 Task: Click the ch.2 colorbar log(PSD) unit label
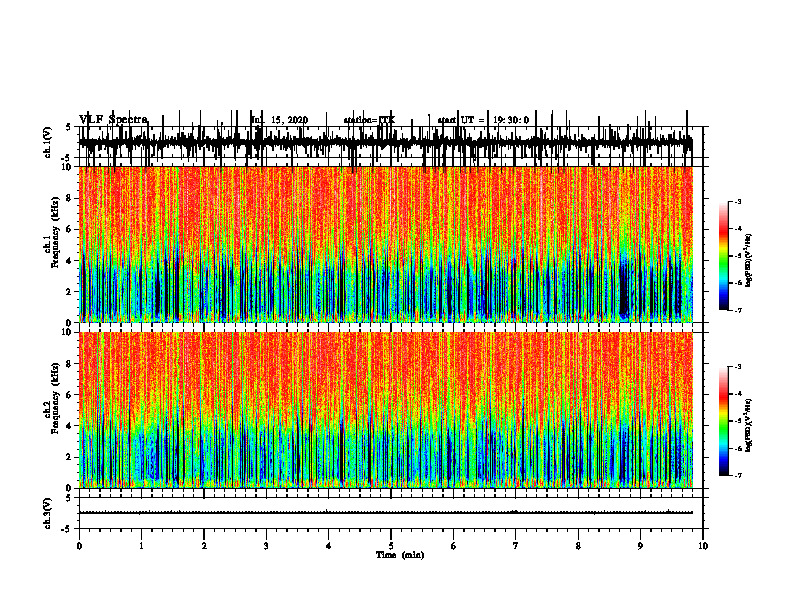(x=749, y=425)
